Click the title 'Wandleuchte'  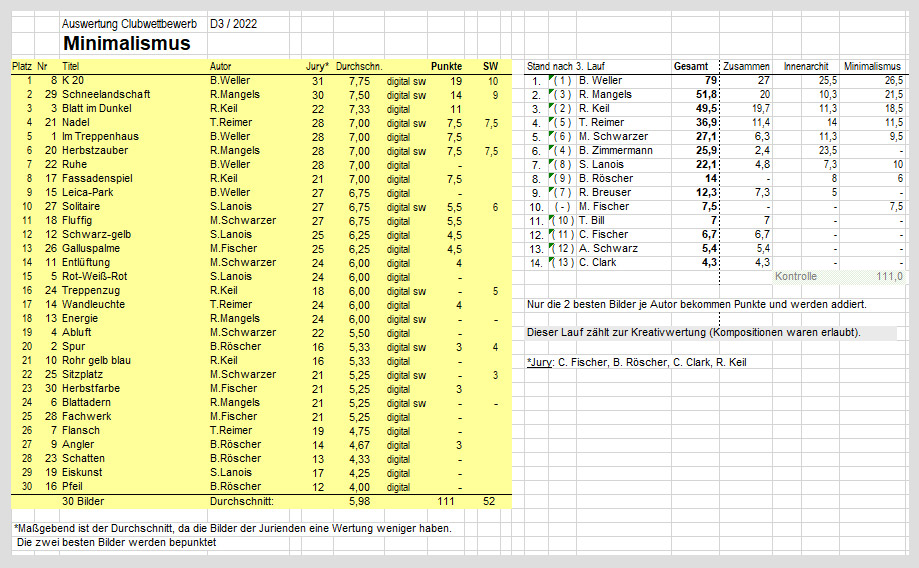(x=94, y=305)
